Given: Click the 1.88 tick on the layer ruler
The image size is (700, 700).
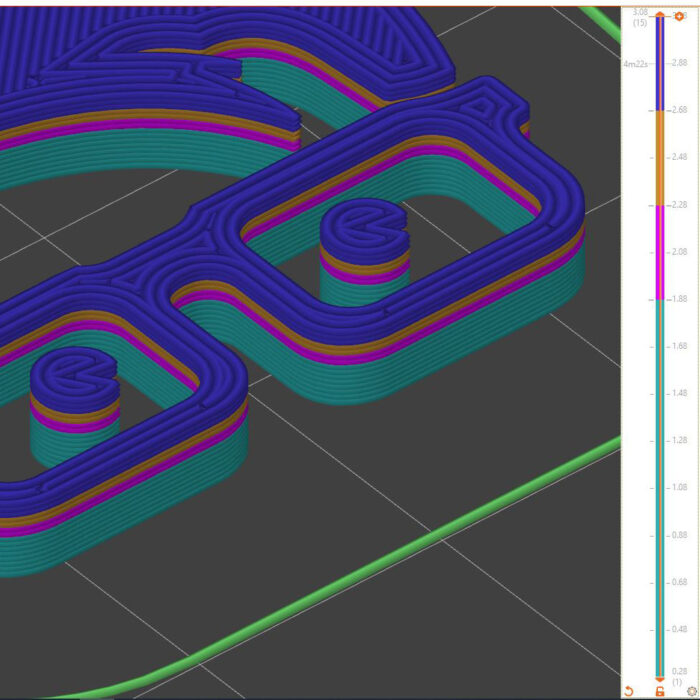Looking at the screenshot, I should click(x=679, y=299).
